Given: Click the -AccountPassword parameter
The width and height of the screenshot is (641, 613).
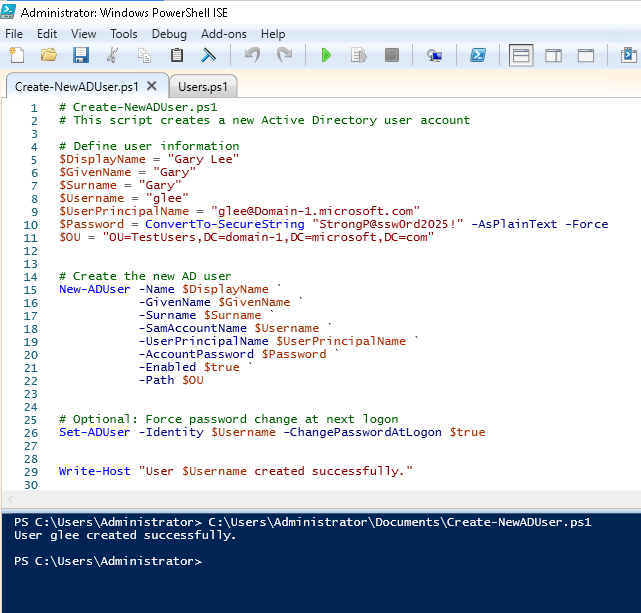Looking at the screenshot, I should pyautogui.click(x=196, y=354).
